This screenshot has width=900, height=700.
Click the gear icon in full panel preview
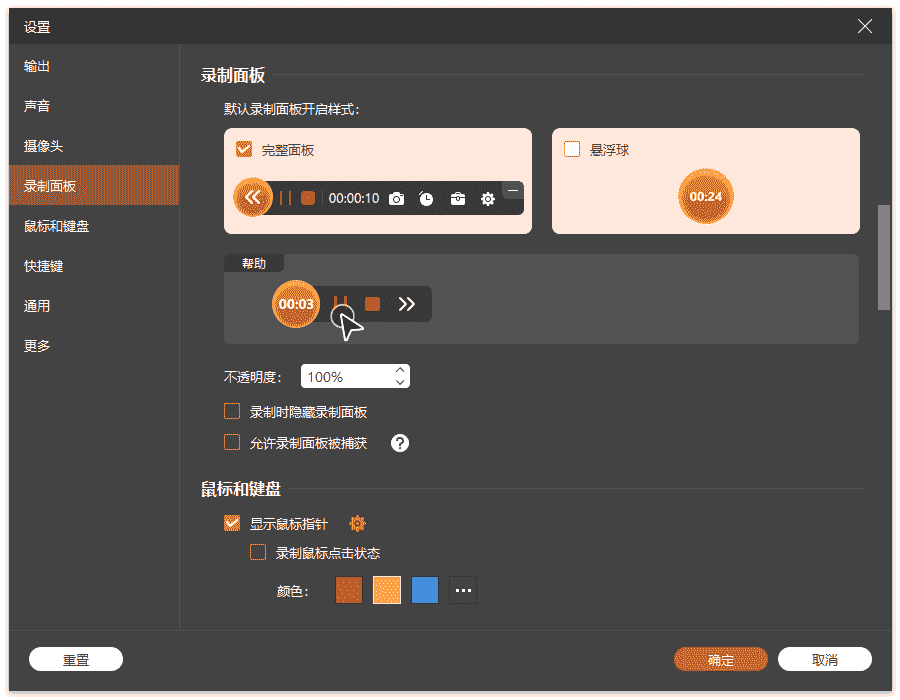(x=488, y=199)
